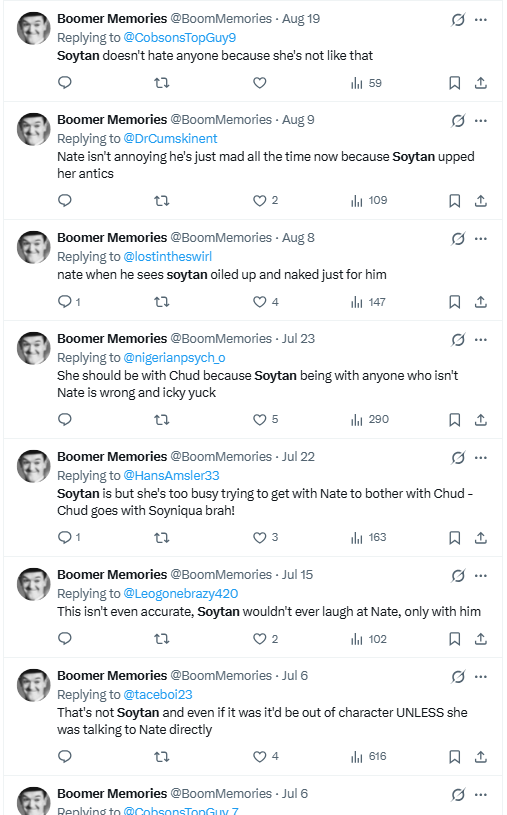507x815 pixels.
Task: Open Grok icon on Aug 19 tweet
Action: tap(458, 20)
